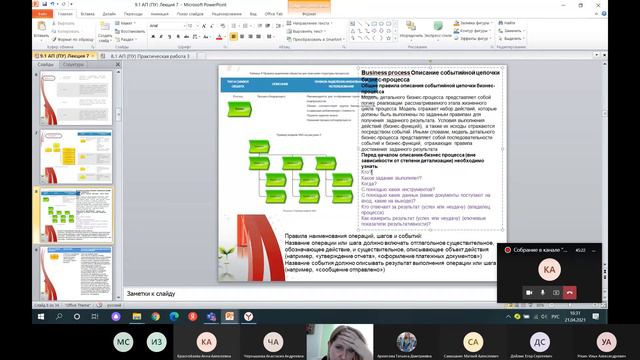Click share screen icon in meeting window

[556, 293]
